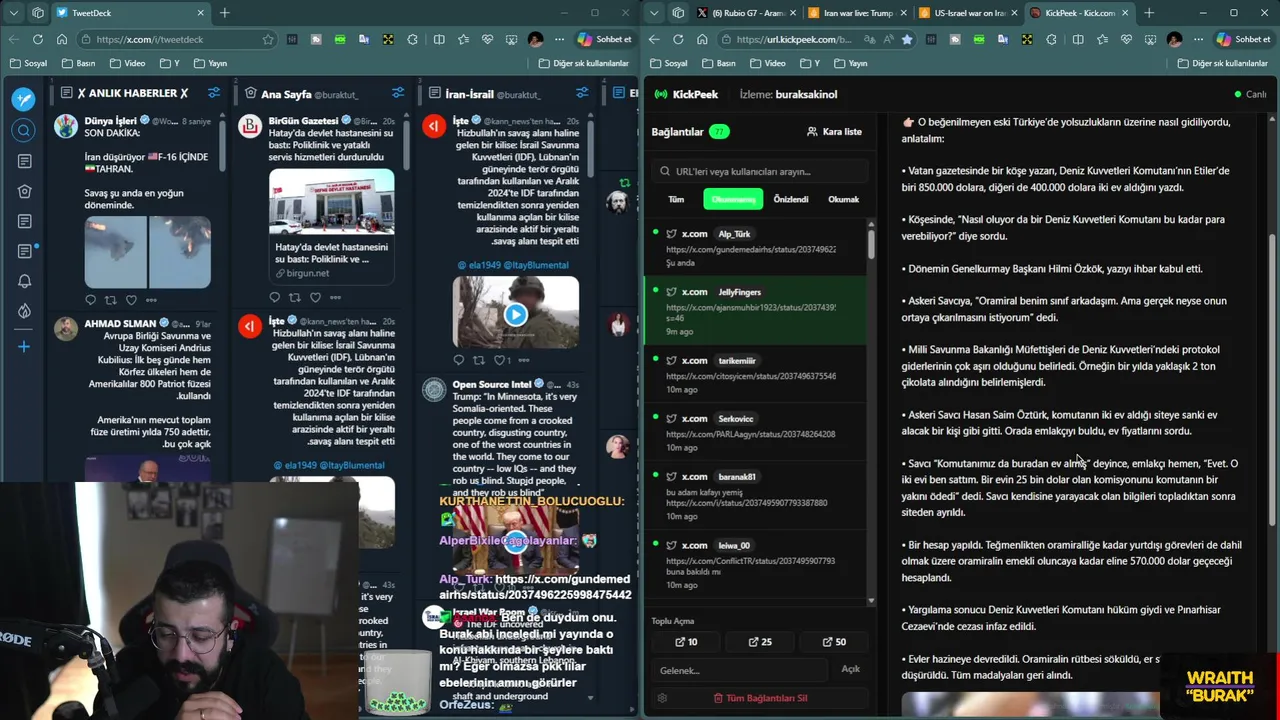Open Ana Sayfa column settings icon
Viewport: 1280px width, 720px height.
(x=398, y=93)
